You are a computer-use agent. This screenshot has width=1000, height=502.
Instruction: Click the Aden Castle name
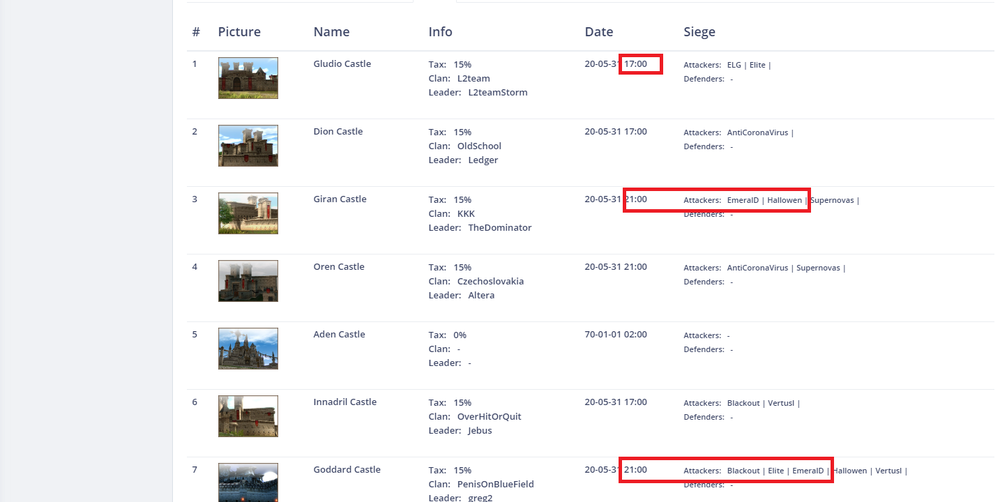click(339, 335)
